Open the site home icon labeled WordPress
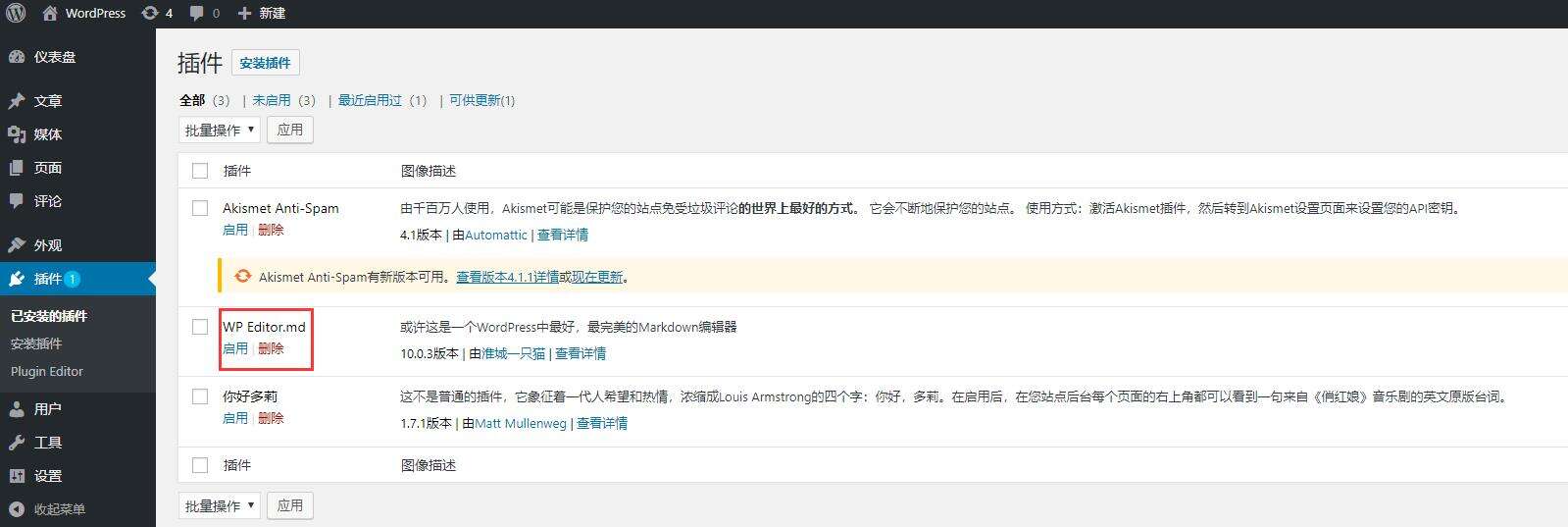Viewport: 1568px width, 527px height. tap(50, 13)
